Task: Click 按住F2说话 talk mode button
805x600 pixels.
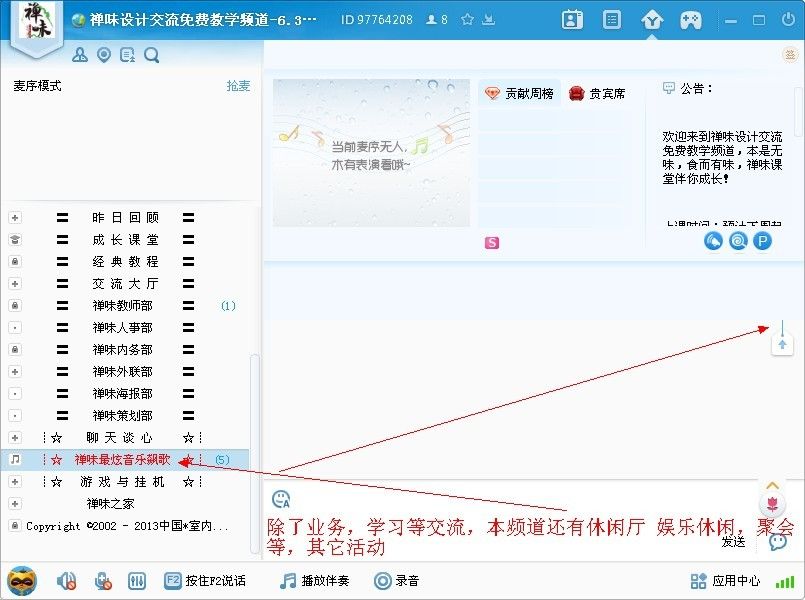Action: point(205,581)
